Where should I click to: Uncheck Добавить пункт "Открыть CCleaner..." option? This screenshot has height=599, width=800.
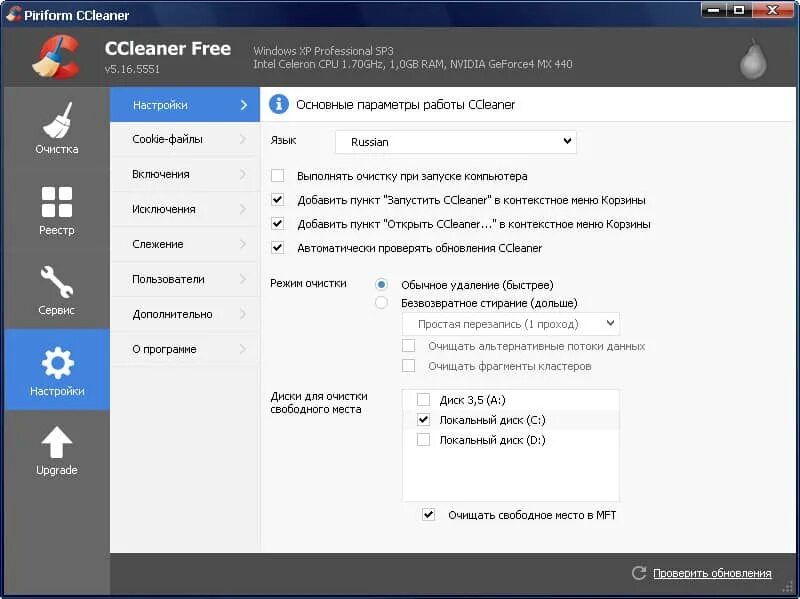[278, 223]
